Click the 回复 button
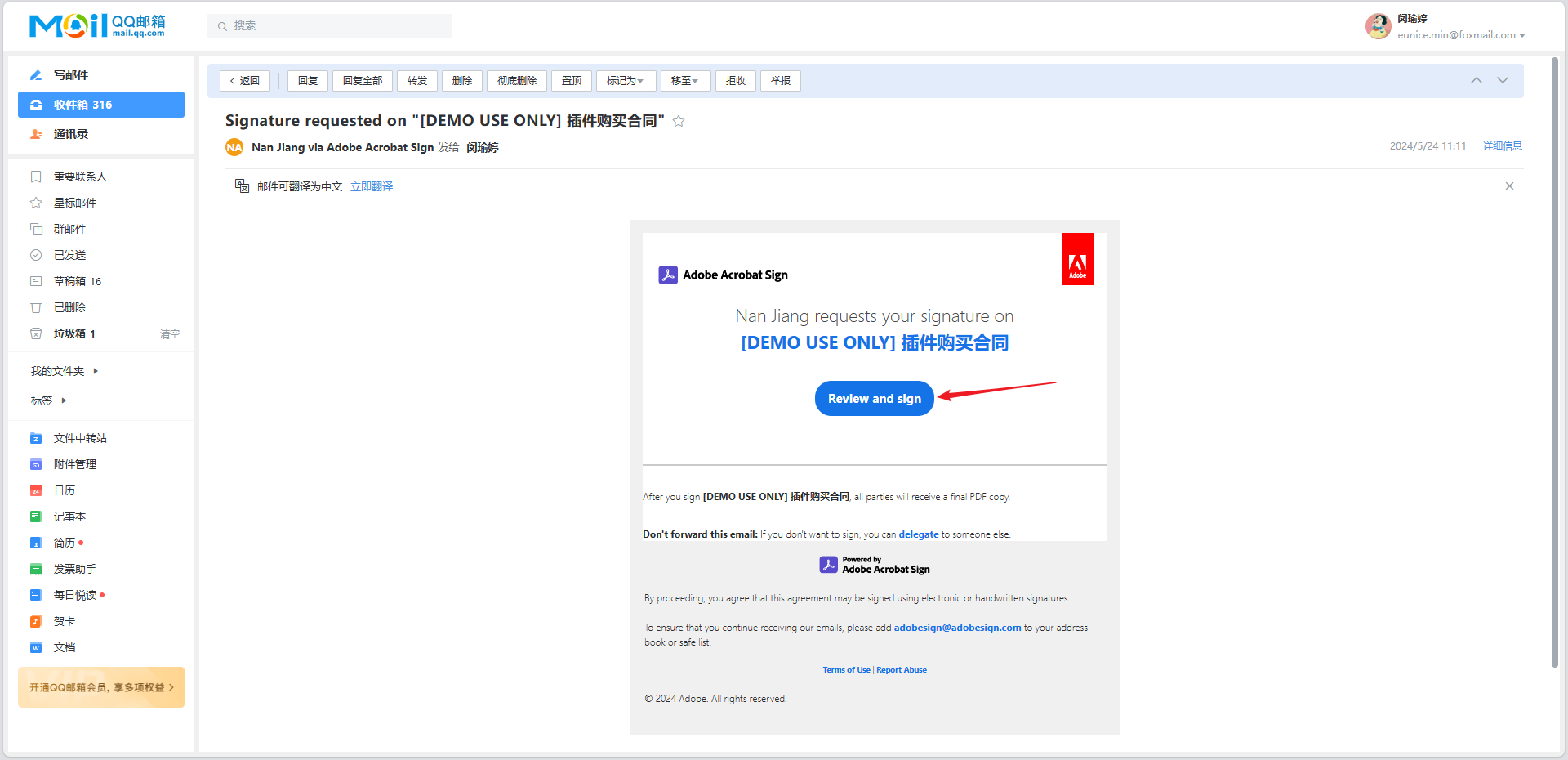 click(x=308, y=81)
